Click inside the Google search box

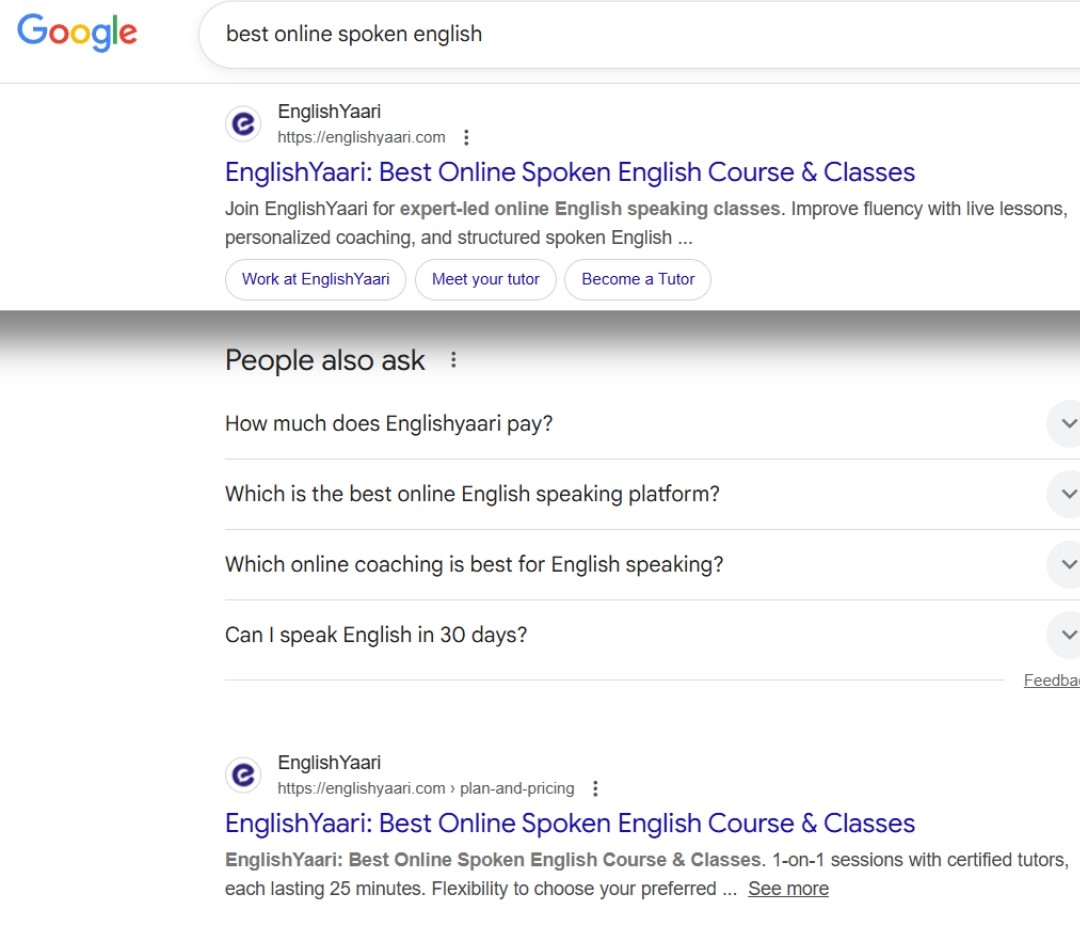[x=640, y=34]
